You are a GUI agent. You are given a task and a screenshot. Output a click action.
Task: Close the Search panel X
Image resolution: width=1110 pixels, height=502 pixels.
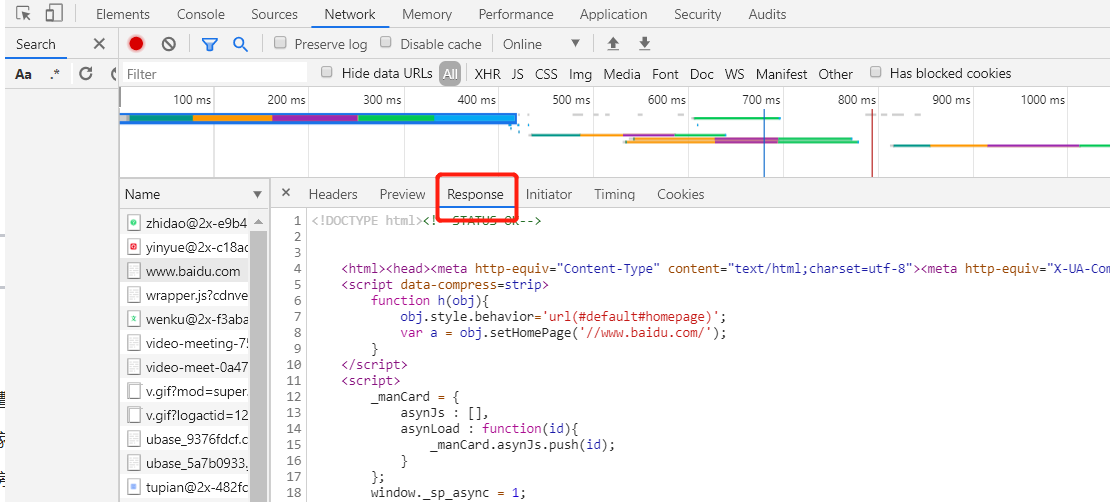99,44
